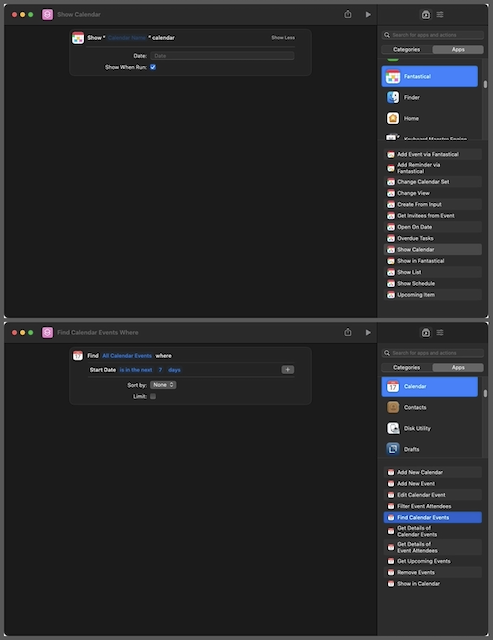Viewport: 493px width, 640px height.
Task: Share the Find Calendar Events Where shortcut
Action: click(347, 332)
